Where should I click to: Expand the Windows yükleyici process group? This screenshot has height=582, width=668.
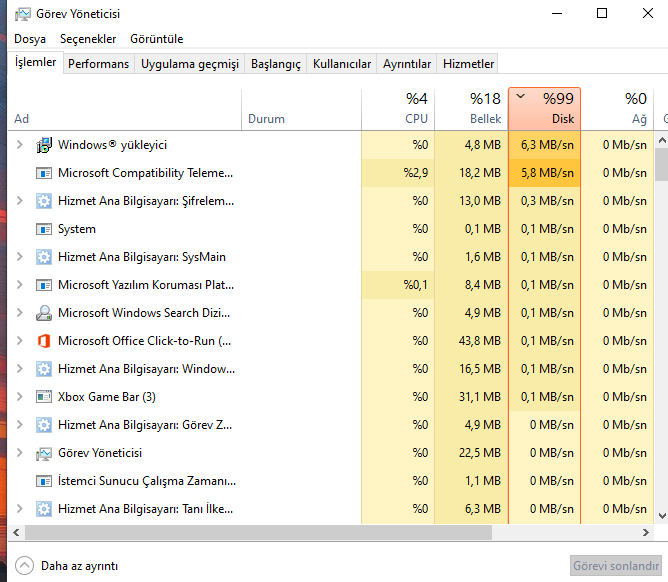tap(20, 145)
